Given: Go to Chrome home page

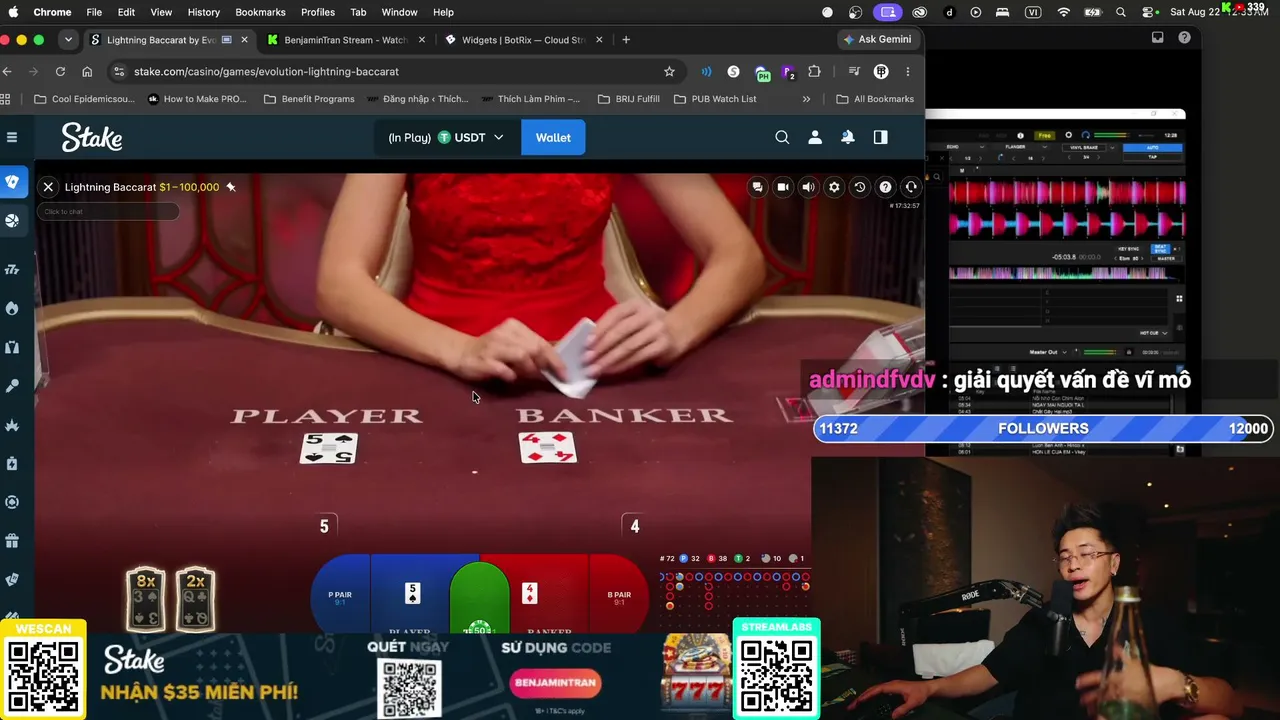Looking at the screenshot, I should tap(87, 72).
